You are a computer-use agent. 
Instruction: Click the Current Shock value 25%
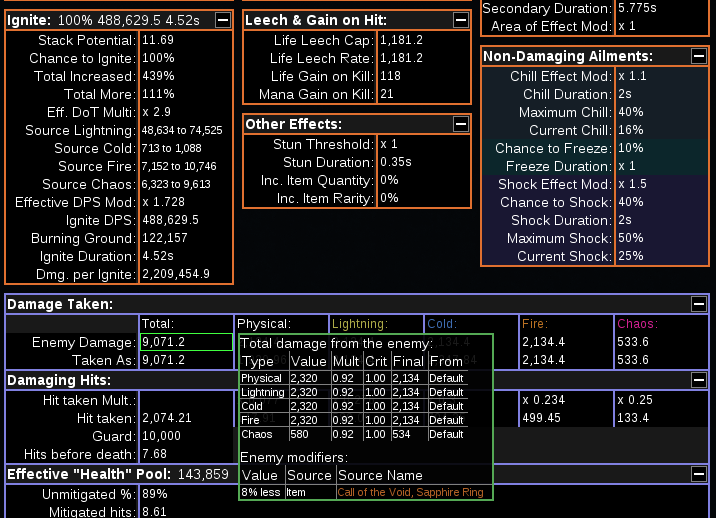click(631, 256)
